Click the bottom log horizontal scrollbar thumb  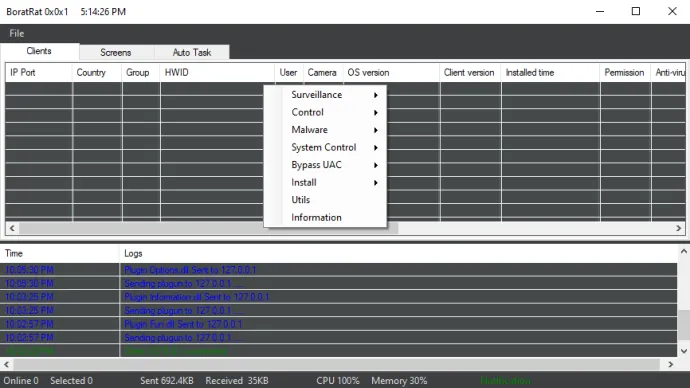[x=337, y=364]
